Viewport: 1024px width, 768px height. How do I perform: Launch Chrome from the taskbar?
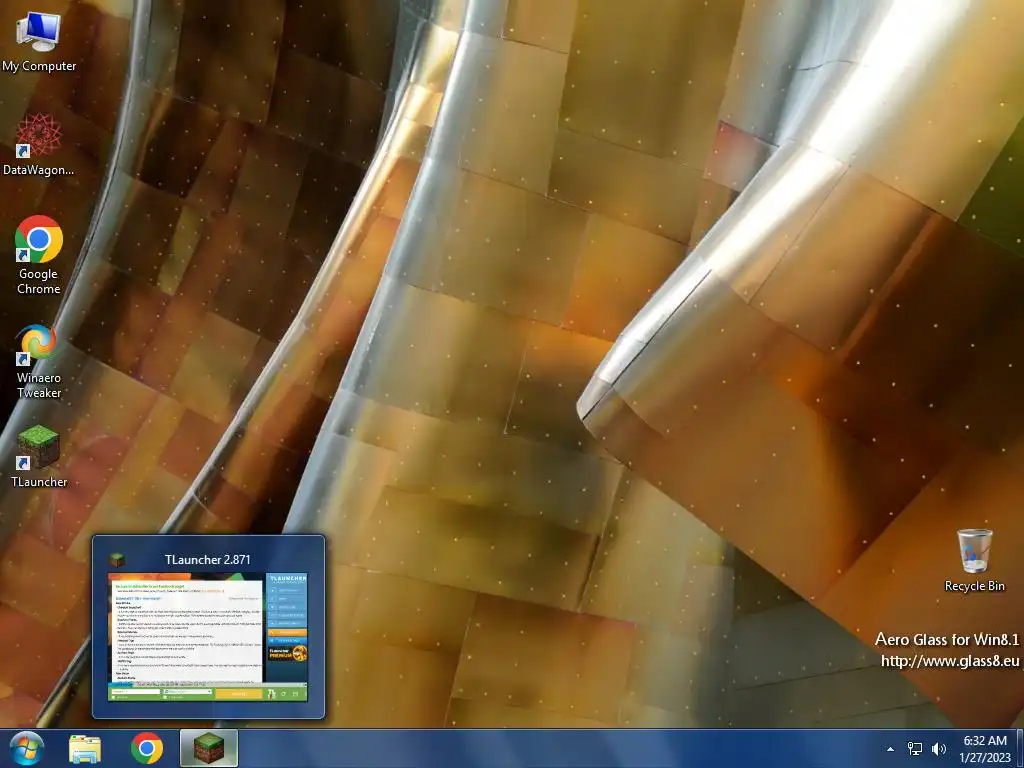pos(147,748)
